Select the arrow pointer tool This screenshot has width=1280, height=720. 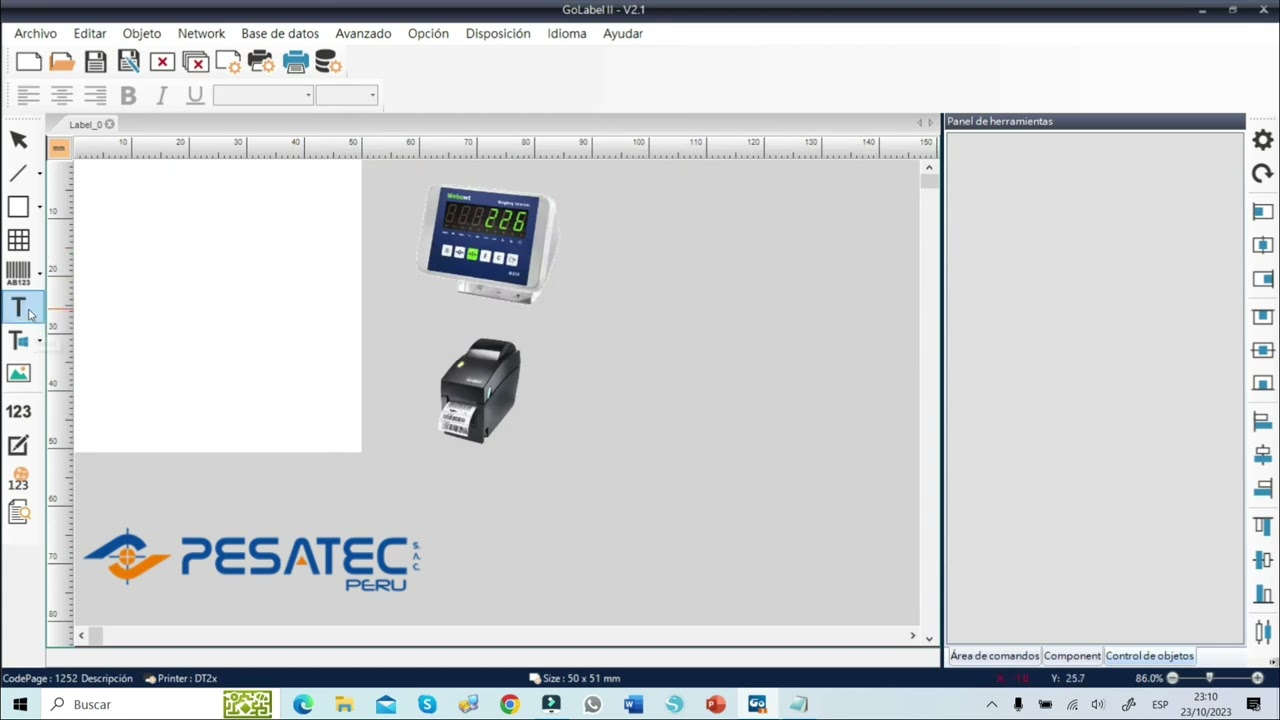(x=18, y=140)
